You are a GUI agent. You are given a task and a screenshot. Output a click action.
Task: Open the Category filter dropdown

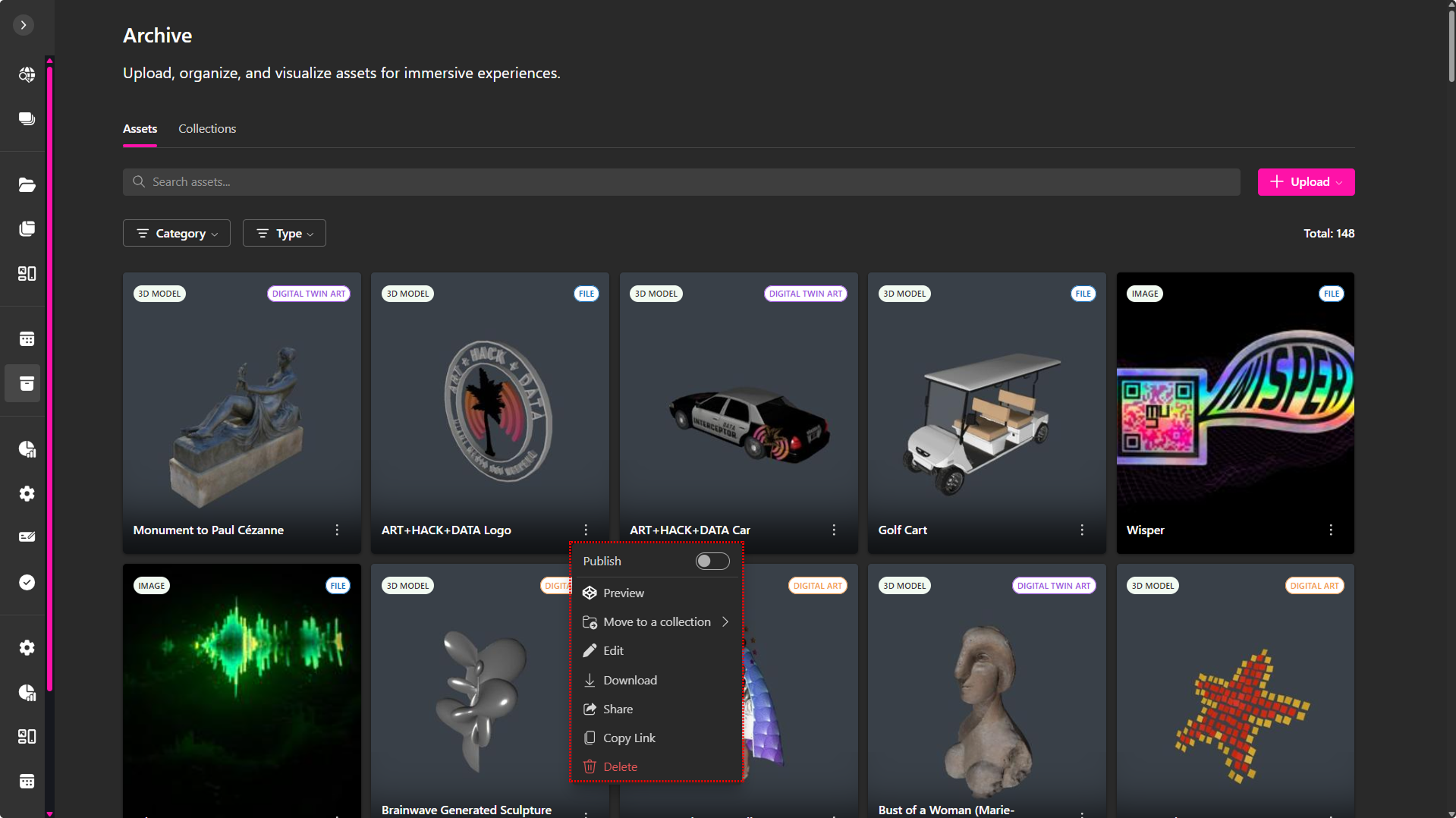coord(177,234)
